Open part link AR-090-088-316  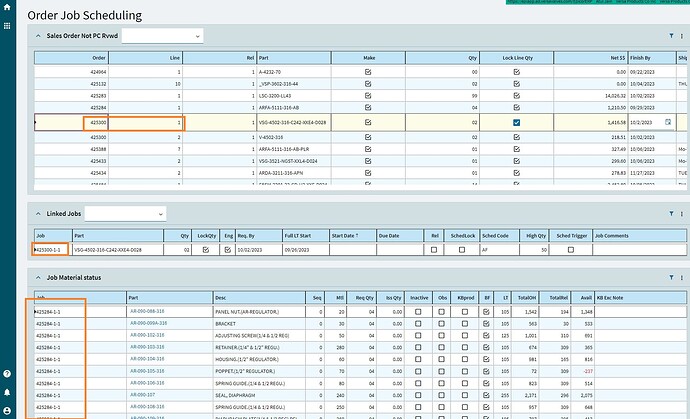click(147, 312)
